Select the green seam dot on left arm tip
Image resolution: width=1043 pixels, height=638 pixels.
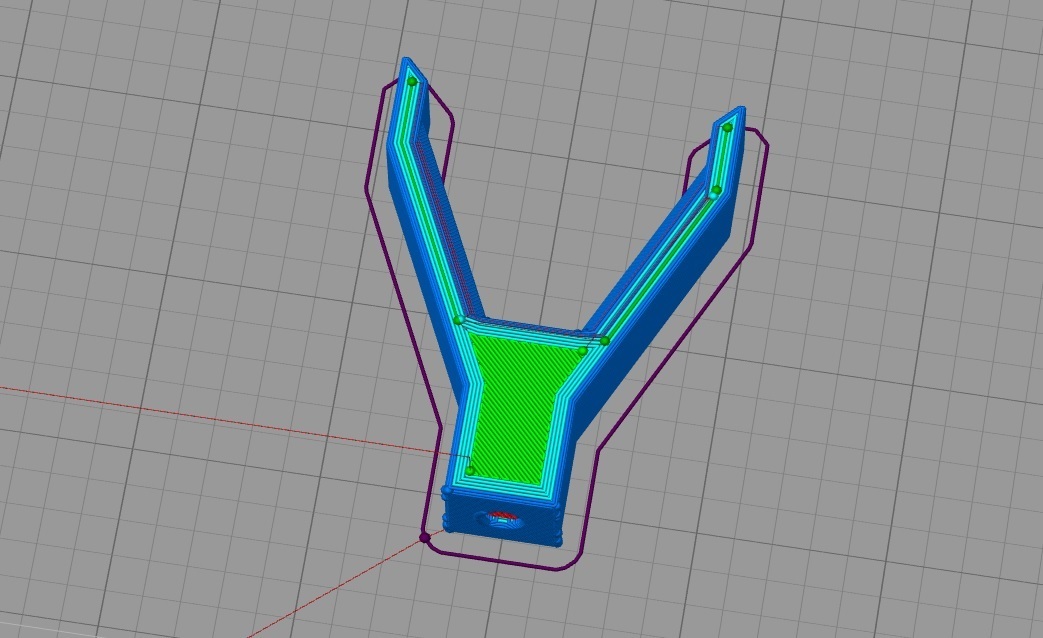tap(412, 80)
